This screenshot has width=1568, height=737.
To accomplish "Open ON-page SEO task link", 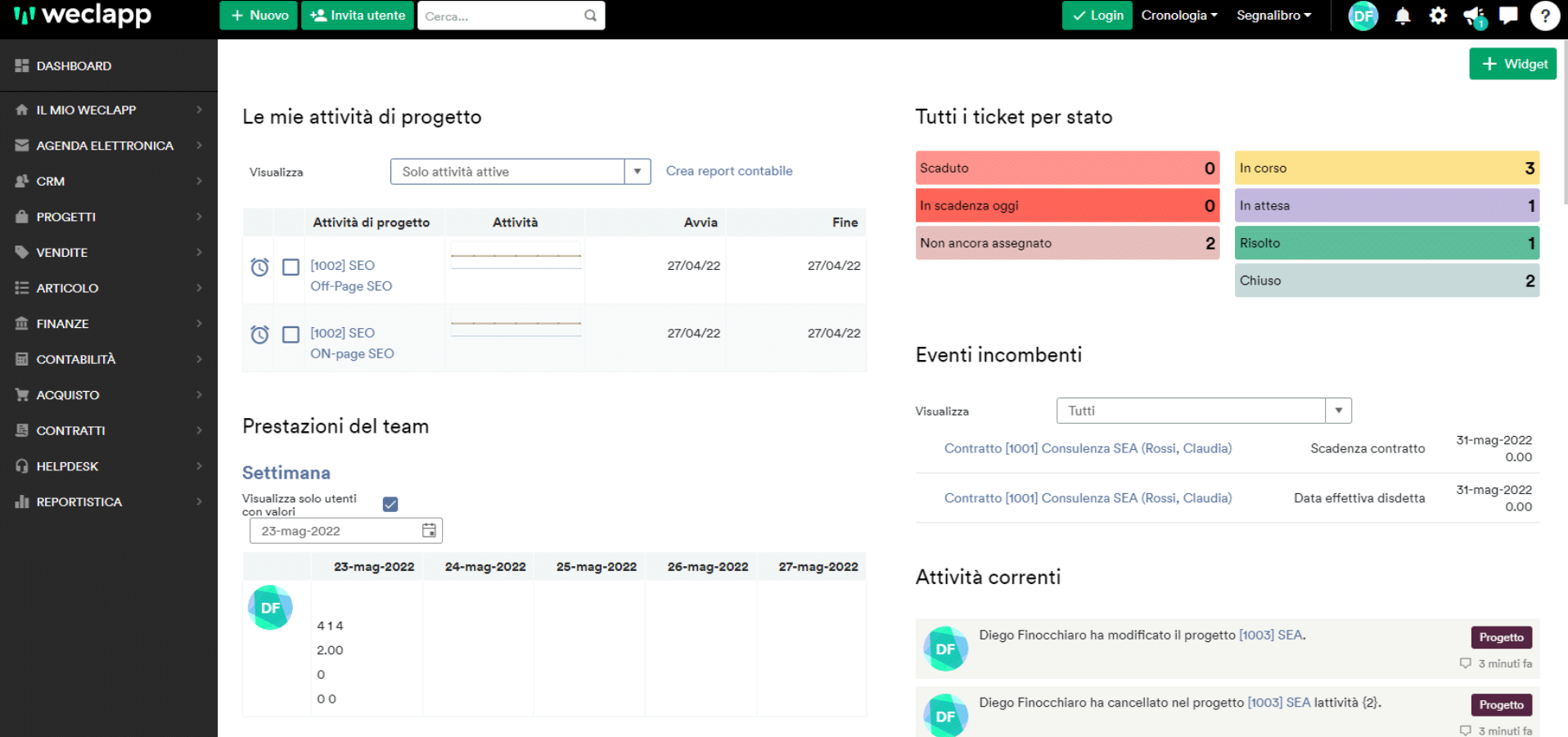I will 352,353.
